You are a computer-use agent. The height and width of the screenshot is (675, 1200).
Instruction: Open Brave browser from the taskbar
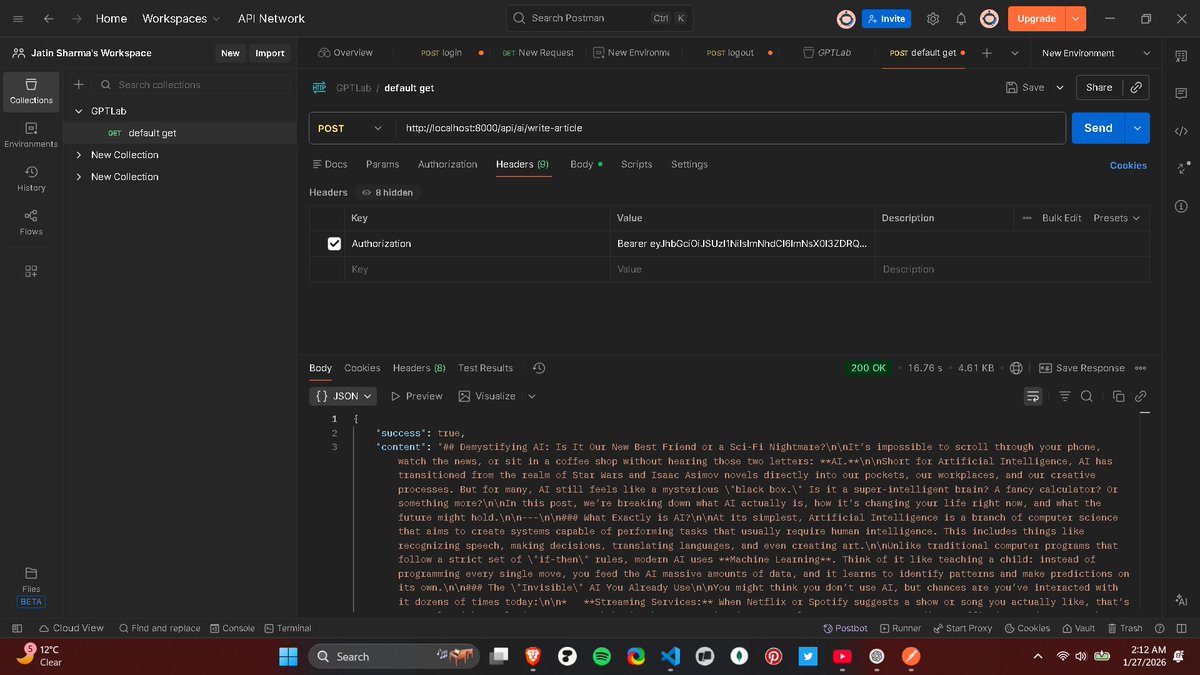[x=533, y=656]
